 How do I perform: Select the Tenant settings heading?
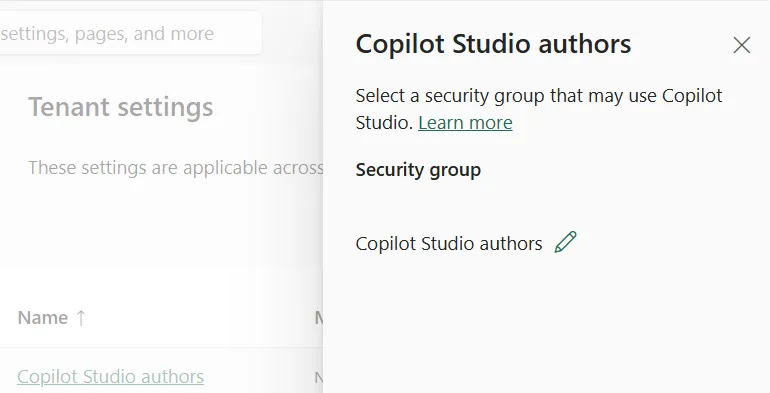[121, 107]
